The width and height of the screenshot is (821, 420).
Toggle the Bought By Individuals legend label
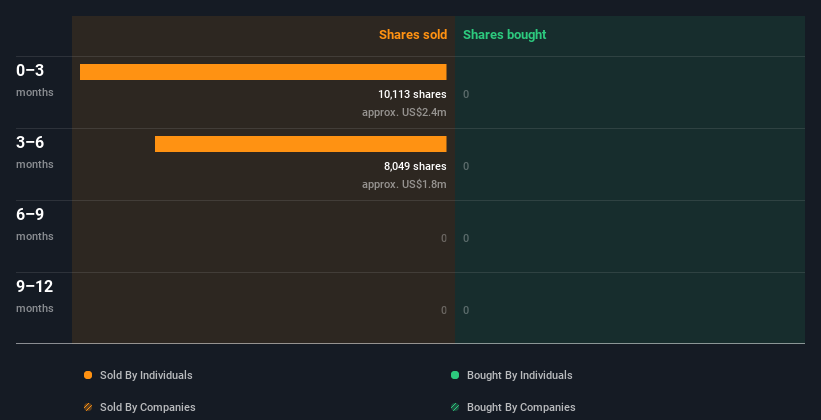(519, 375)
